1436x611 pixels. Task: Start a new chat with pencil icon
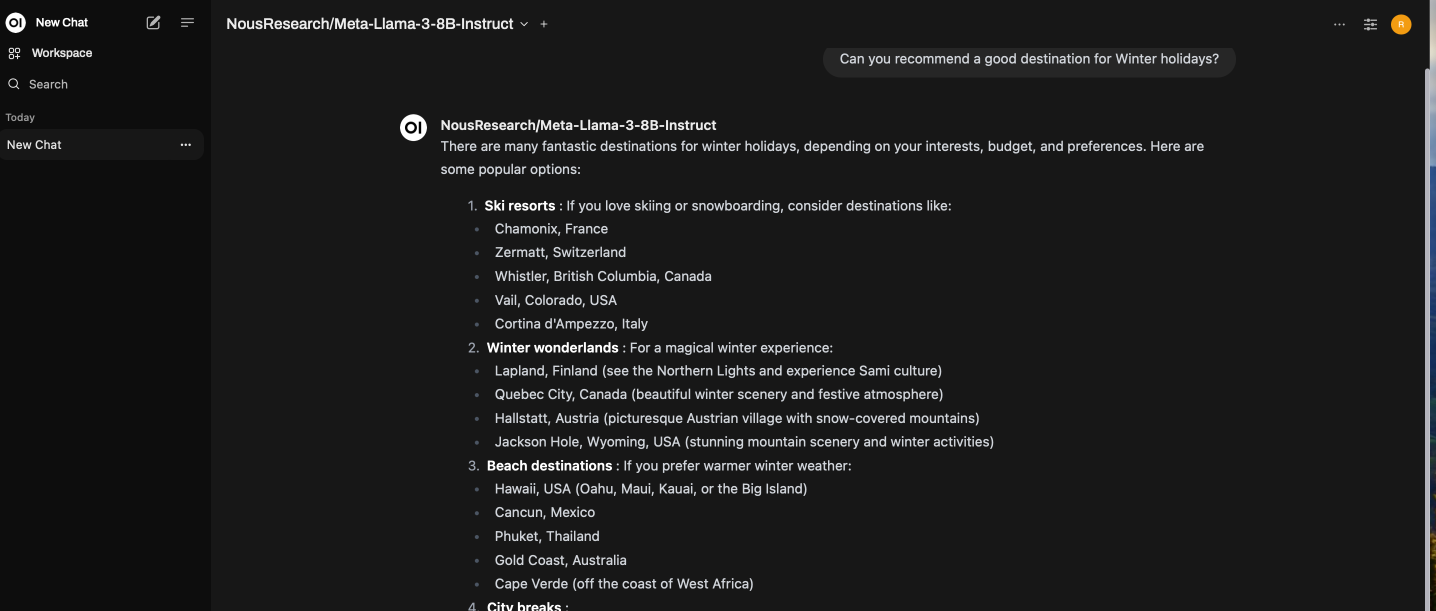153,22
